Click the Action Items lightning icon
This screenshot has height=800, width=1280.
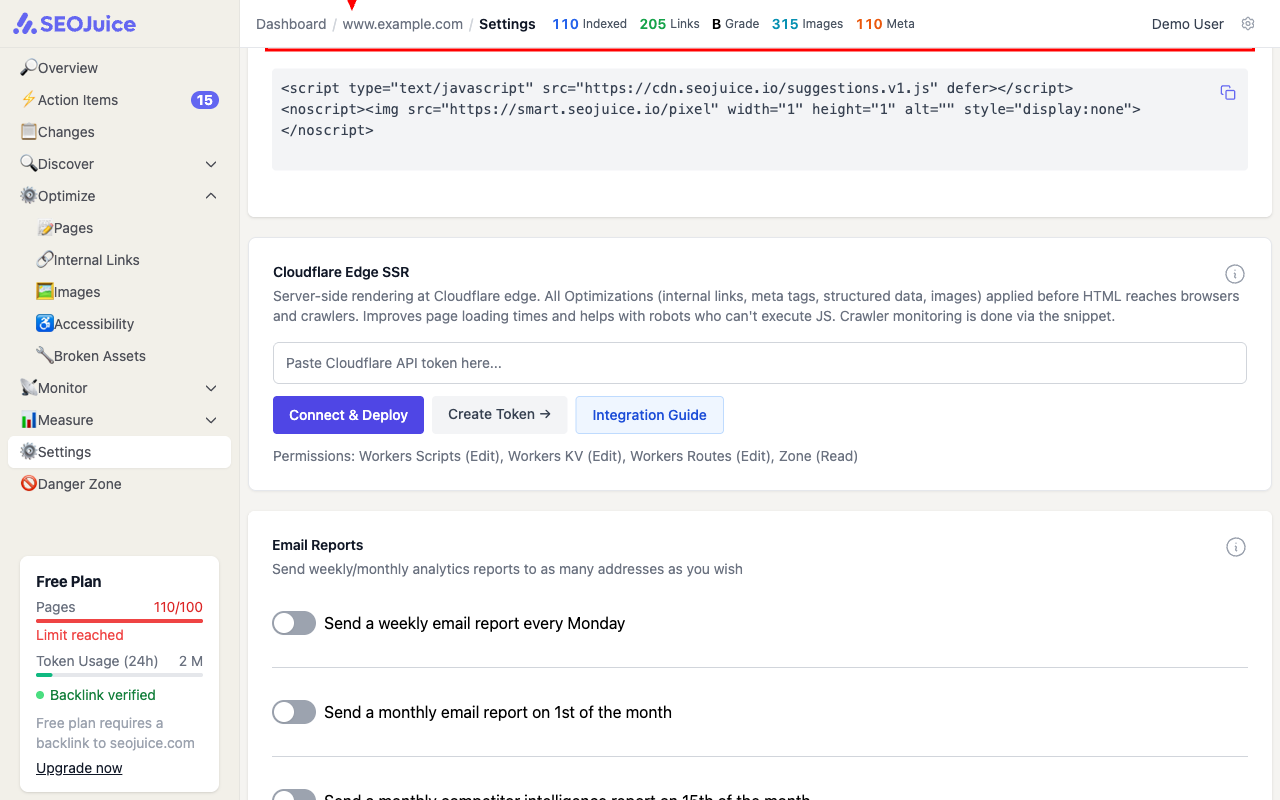coord(29,100)
